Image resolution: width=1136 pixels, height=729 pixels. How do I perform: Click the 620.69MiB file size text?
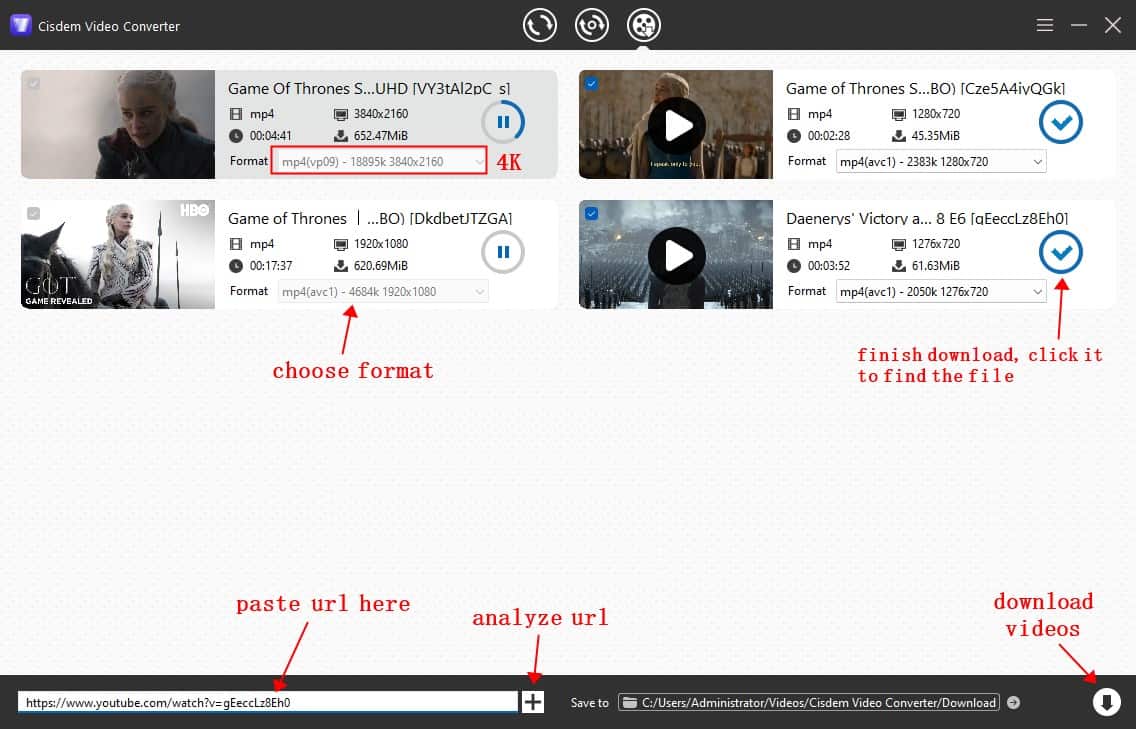[x=381, y=265]
